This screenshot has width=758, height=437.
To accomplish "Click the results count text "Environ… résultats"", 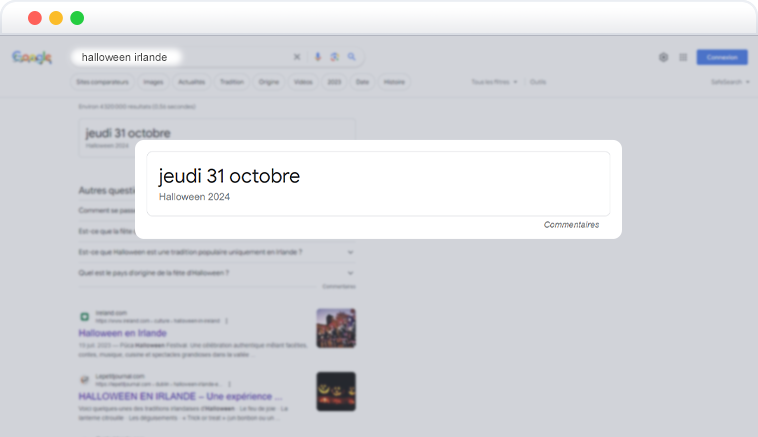I will (x=137, y=106).
